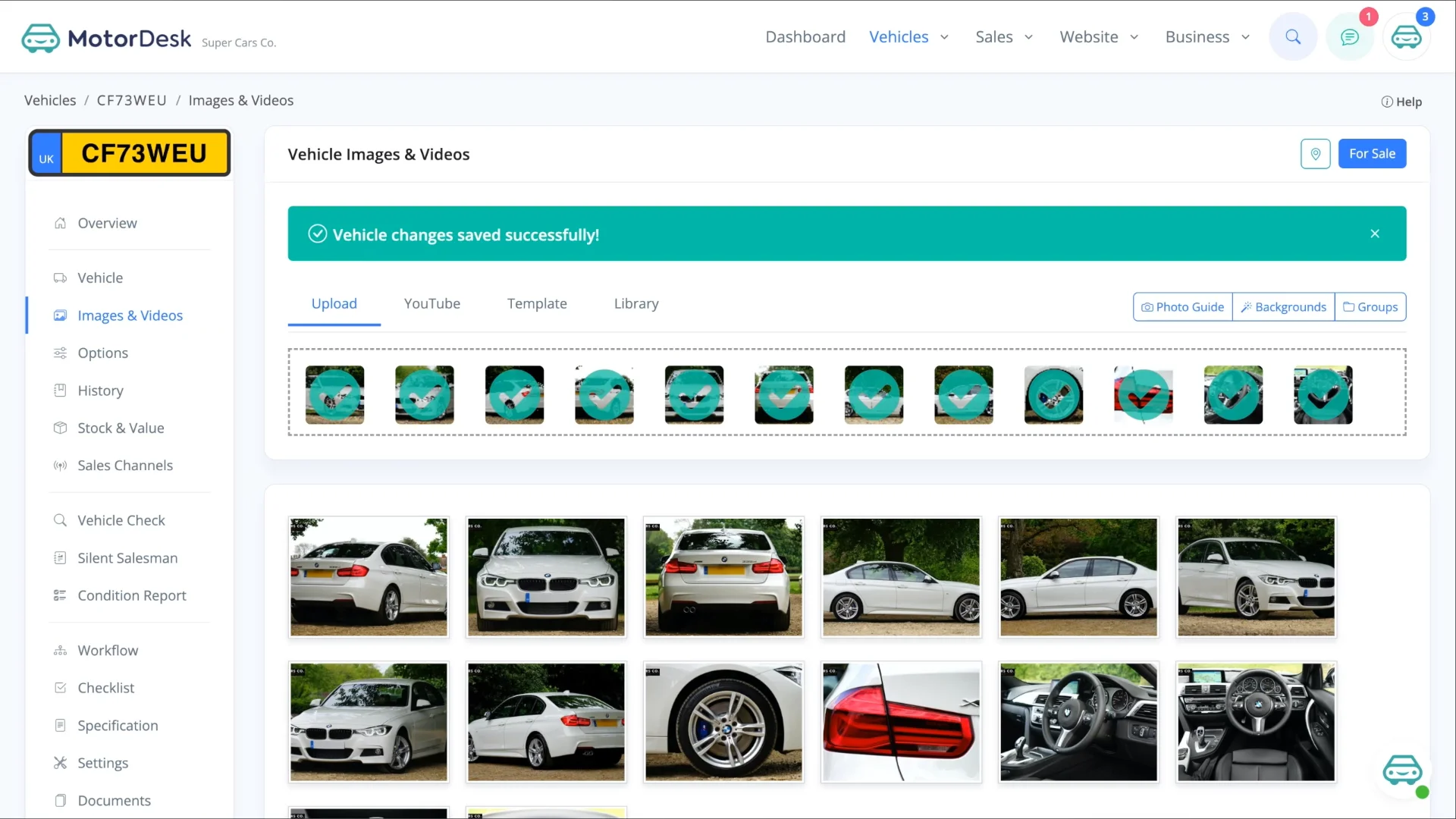The image size is (1456, 819).
Task: Open Specification in sidebar
Action: point(118,726)
